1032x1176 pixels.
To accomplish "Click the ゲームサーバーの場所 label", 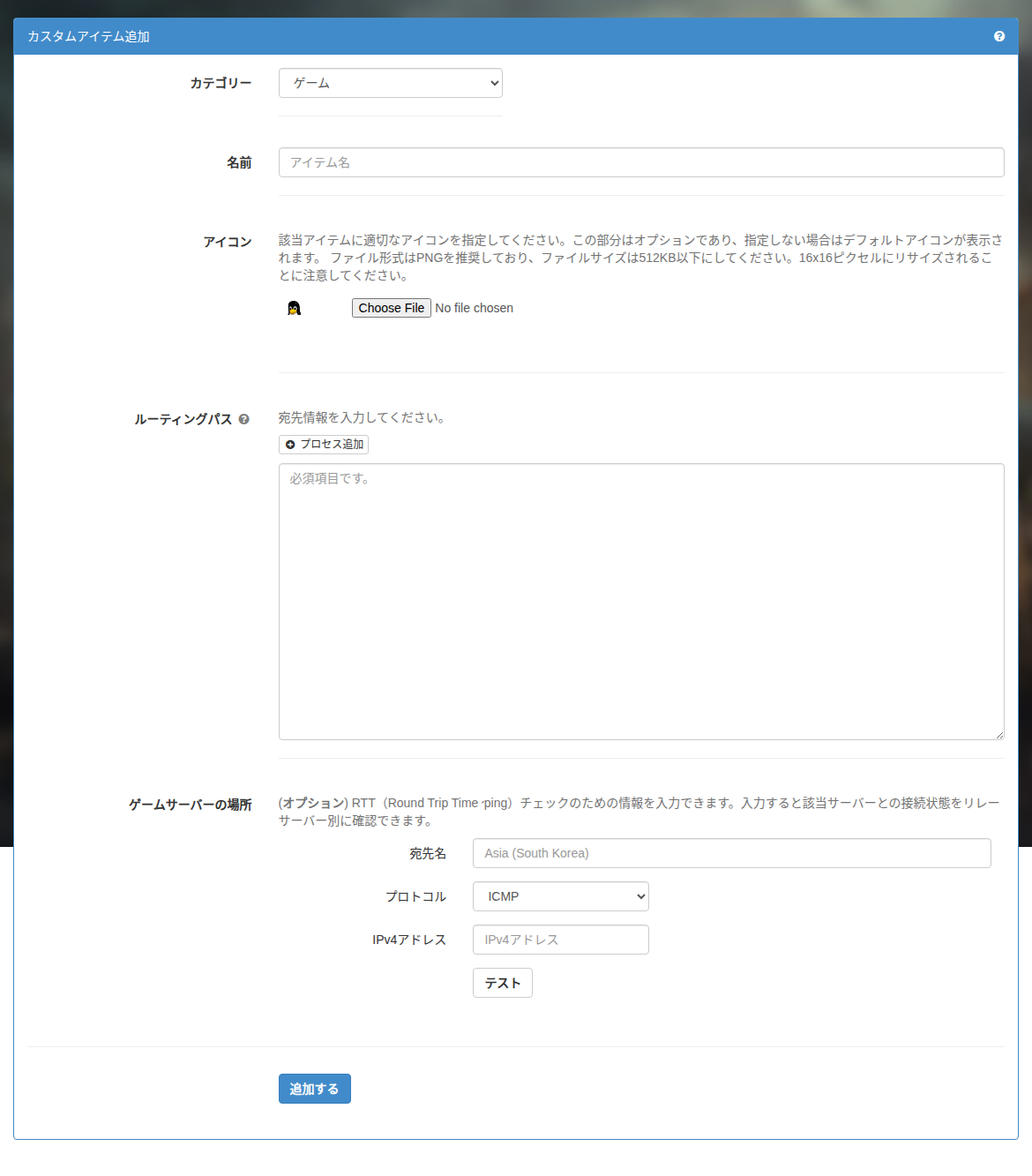I will click(191, 805).
